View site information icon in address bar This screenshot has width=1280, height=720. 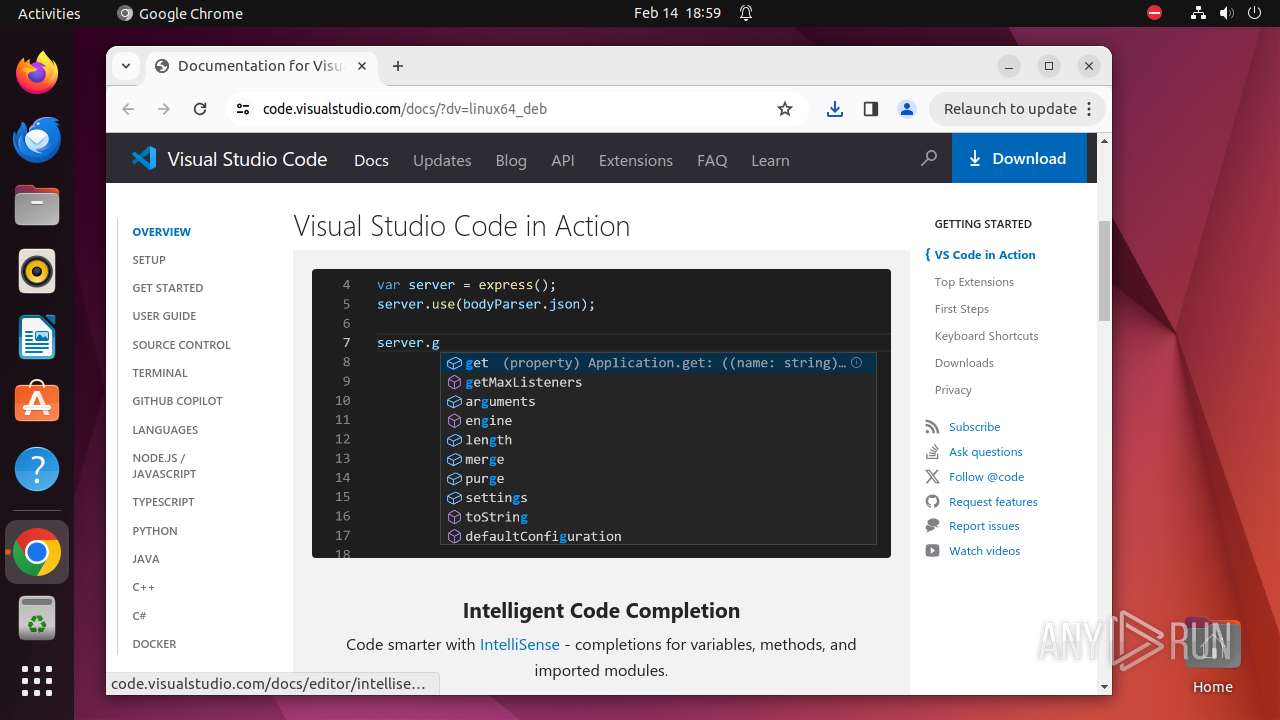coord(243,109)
